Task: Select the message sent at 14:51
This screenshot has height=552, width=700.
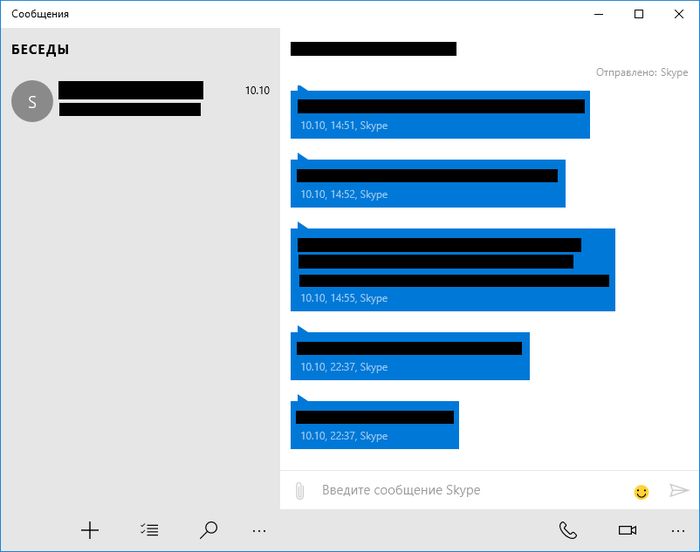Action: tap(440, 115)
